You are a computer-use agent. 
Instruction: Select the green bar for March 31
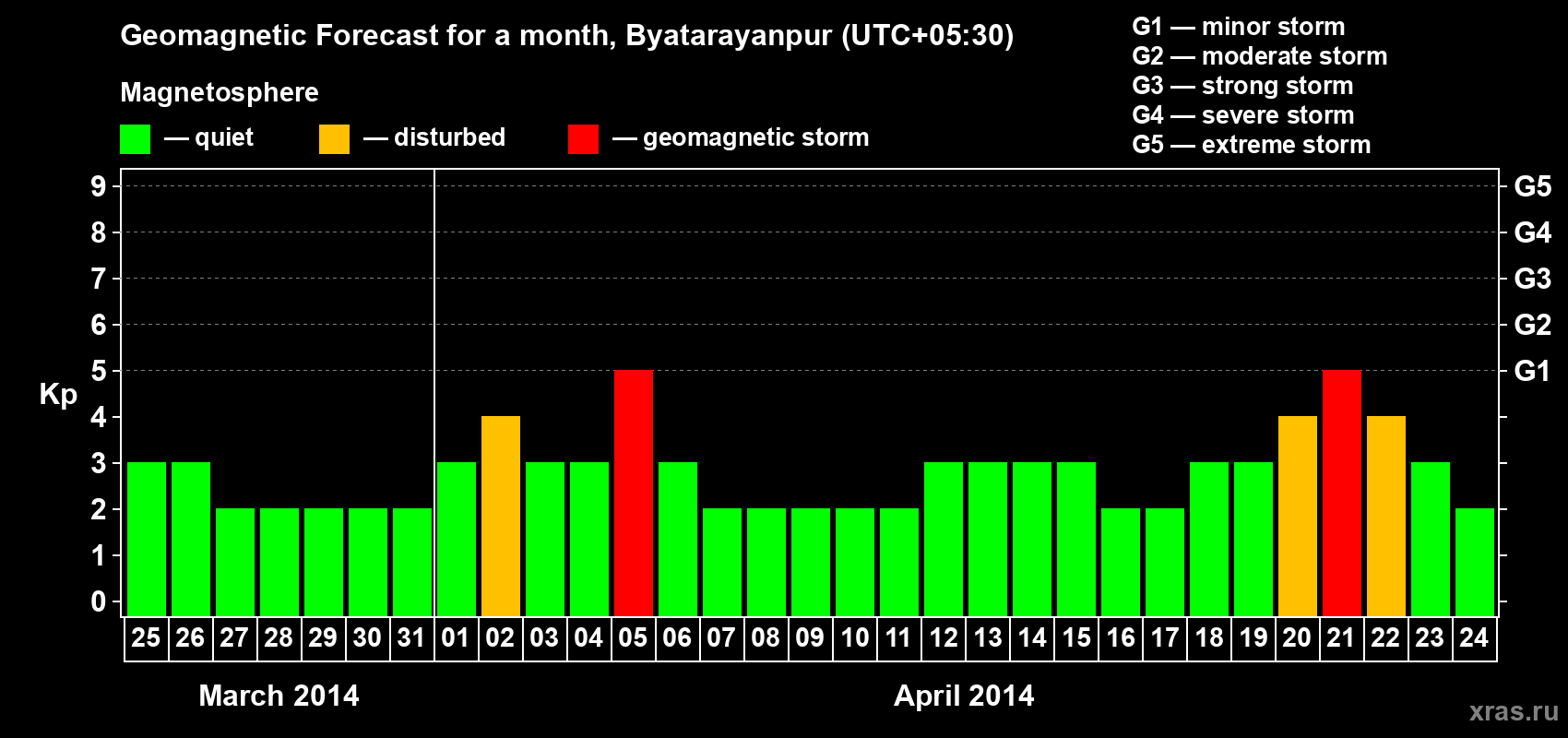[x=412, y=562]
